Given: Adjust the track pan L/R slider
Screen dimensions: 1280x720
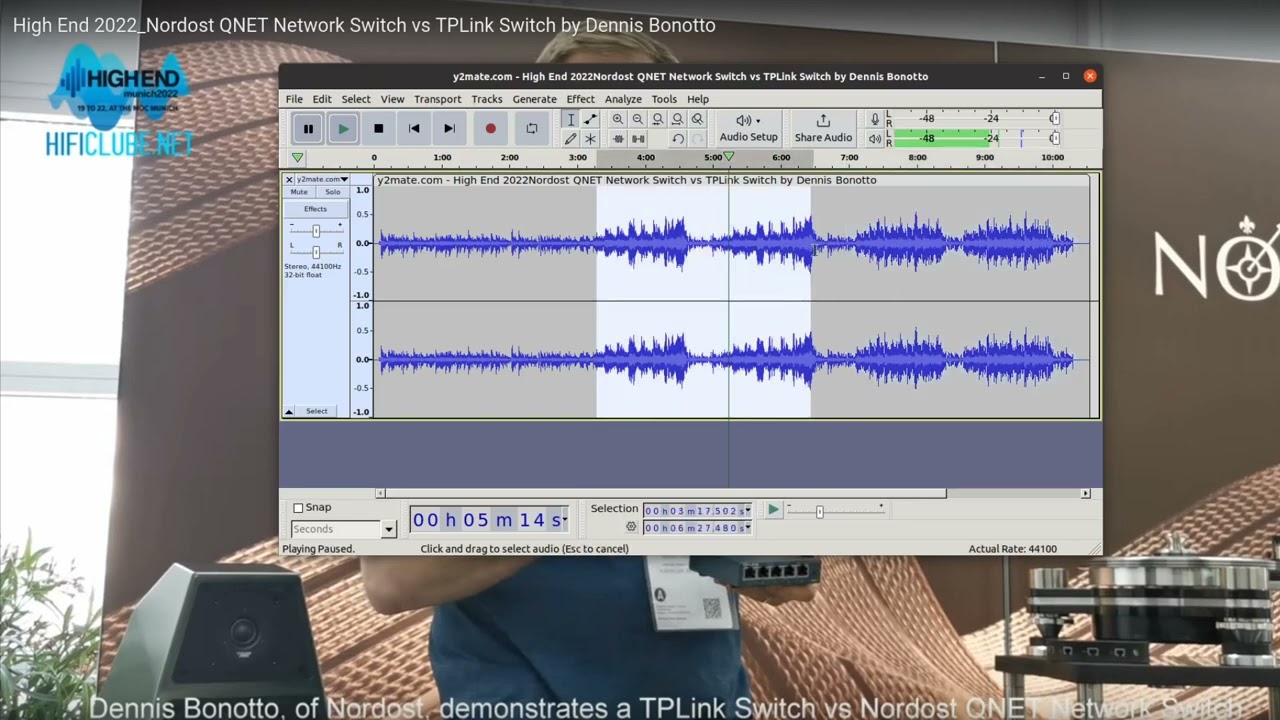Looking at the screenshot, I should tap(316, 250).
